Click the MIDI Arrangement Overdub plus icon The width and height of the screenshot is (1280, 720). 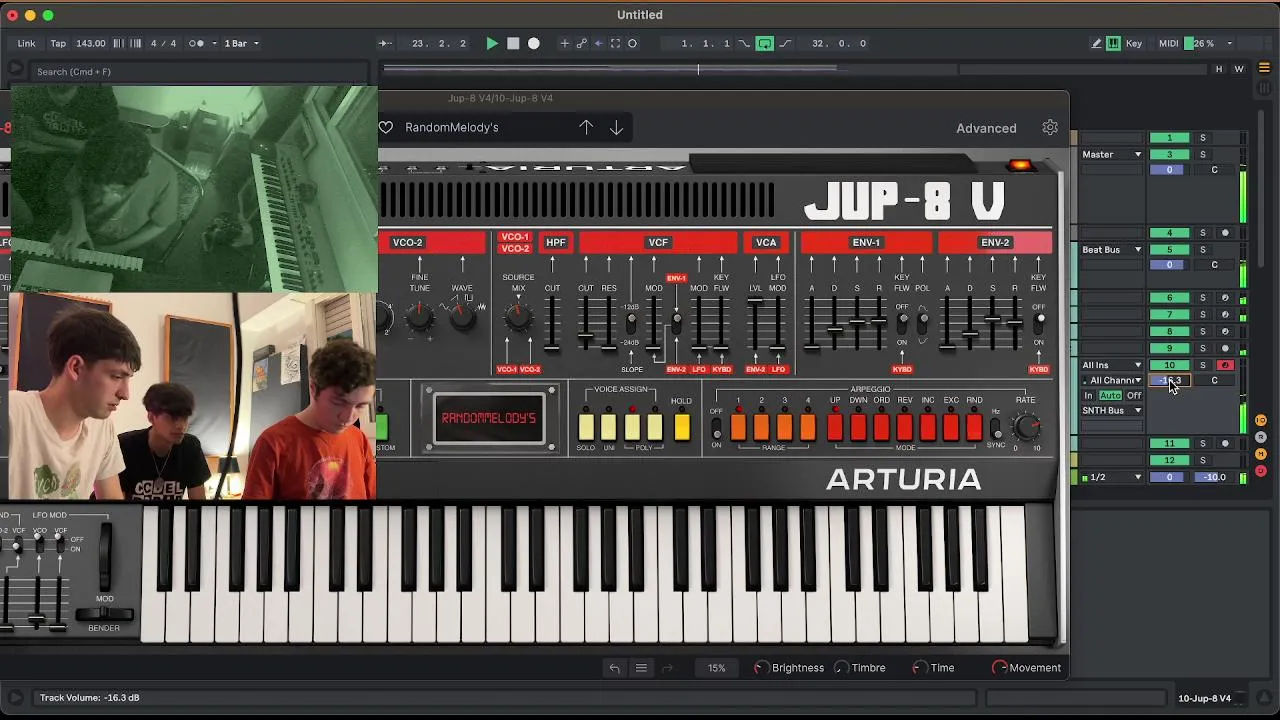click(x=564, y=43)
